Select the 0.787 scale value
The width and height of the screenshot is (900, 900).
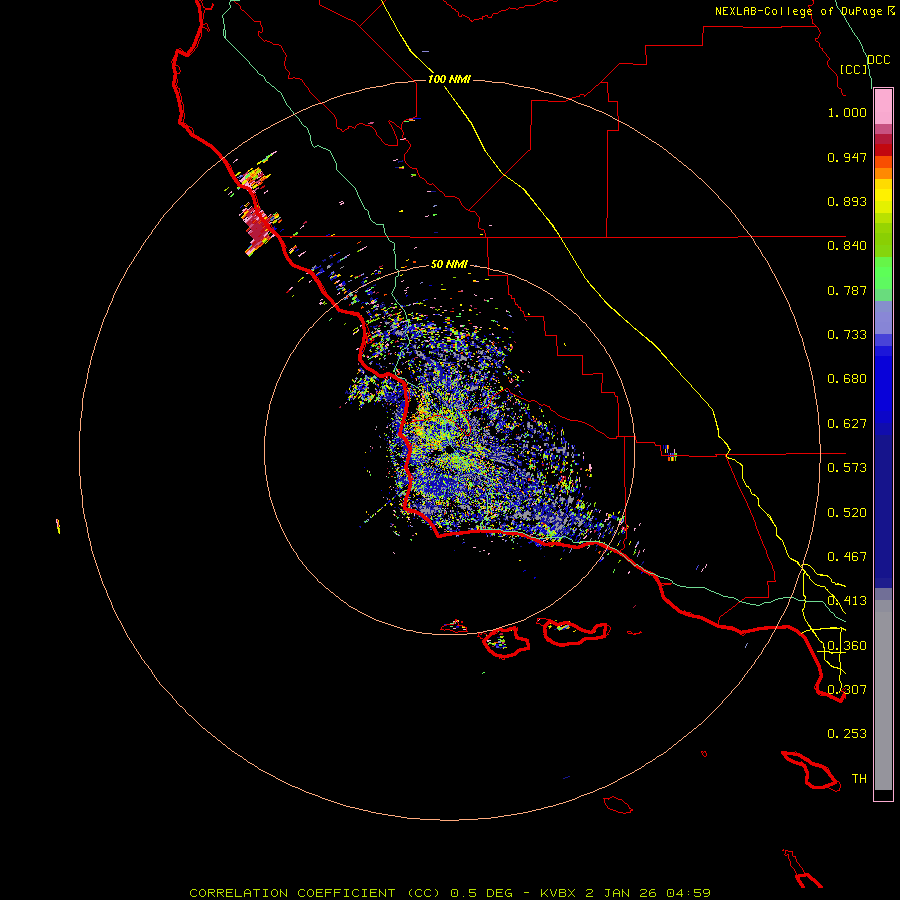coord(847,290)
